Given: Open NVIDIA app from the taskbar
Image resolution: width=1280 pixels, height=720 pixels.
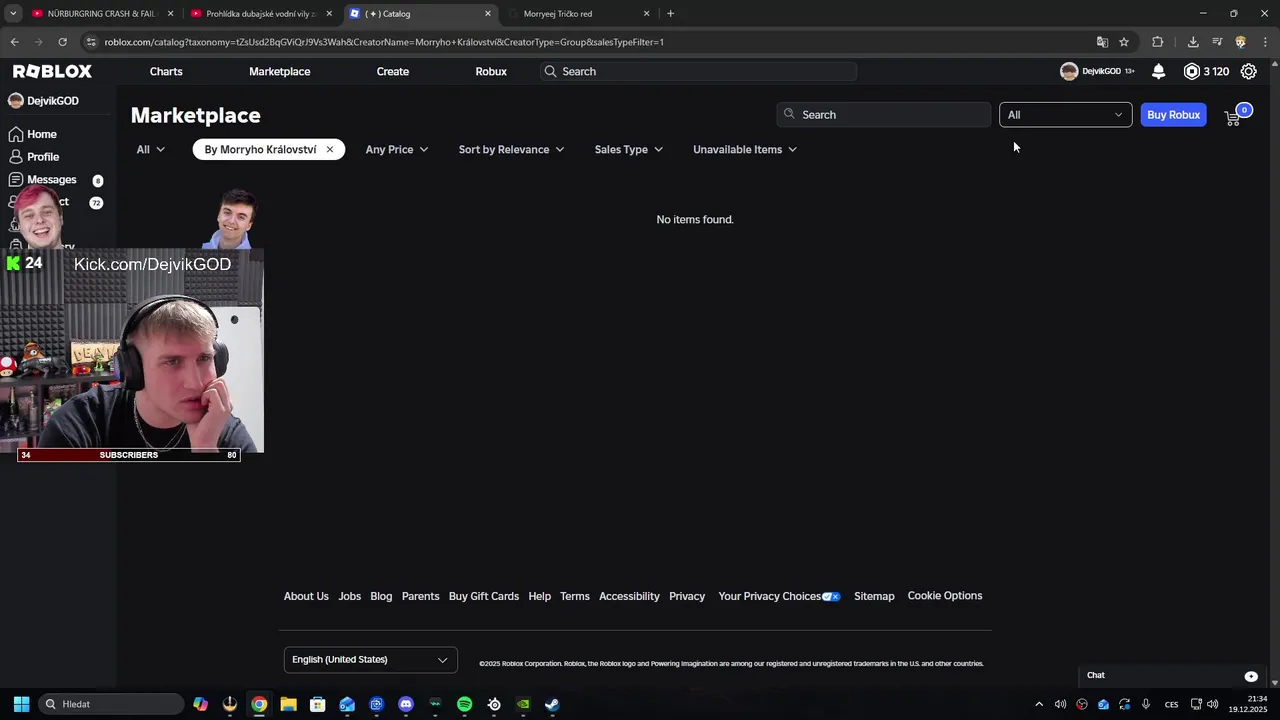Looking at the screenshot, I should [x=523, y=704].
